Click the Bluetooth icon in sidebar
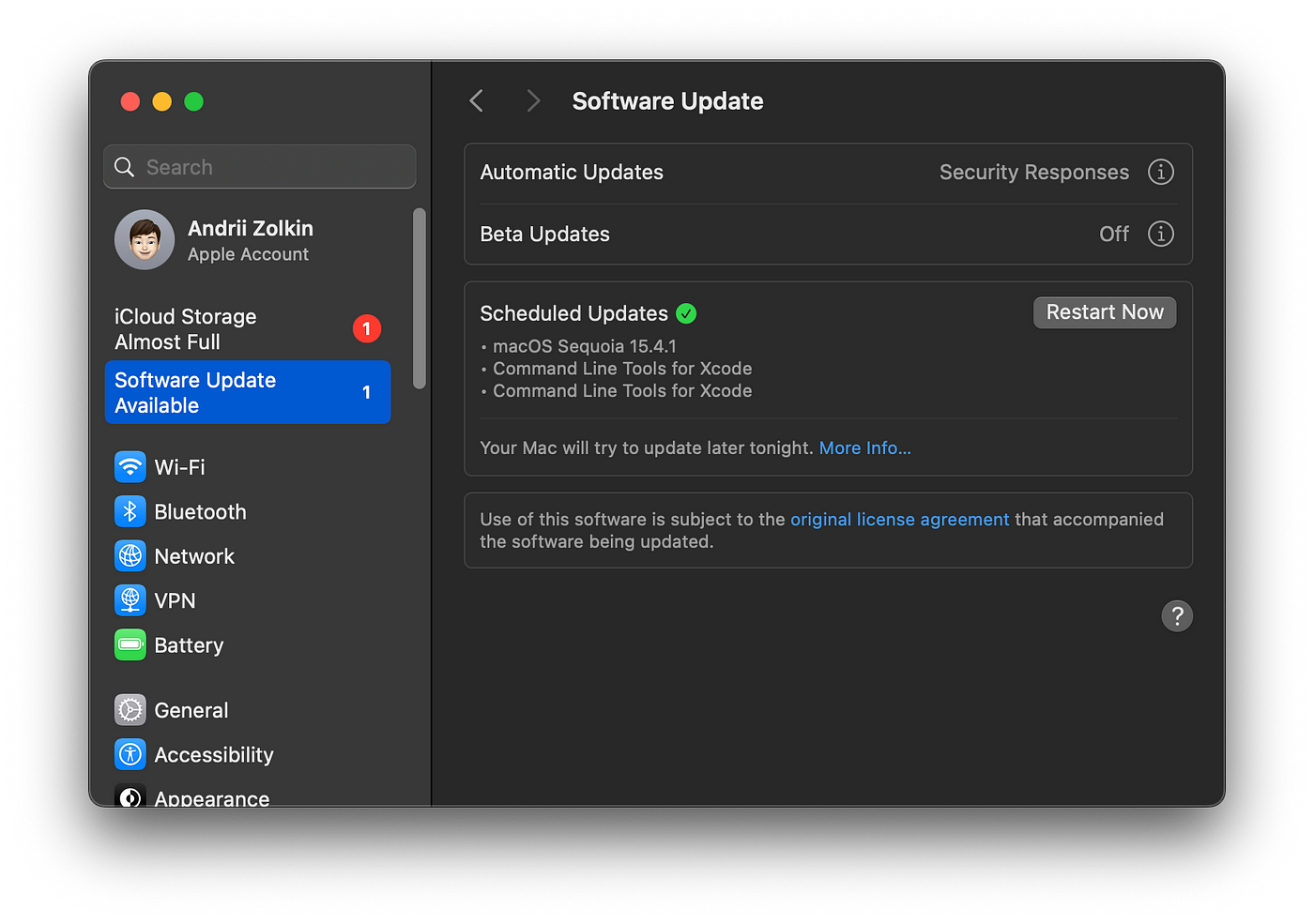This screenshot has height=924, width=1314. click(x=130, y=511)
